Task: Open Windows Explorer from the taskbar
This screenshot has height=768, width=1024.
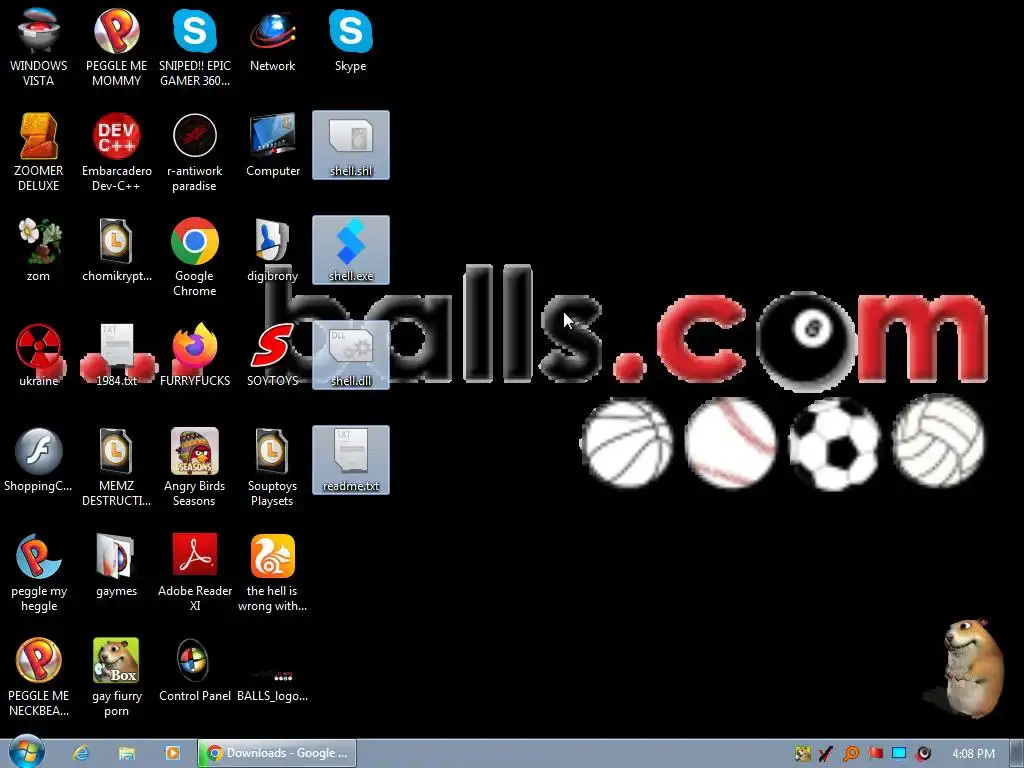Action: click(127, 753)
